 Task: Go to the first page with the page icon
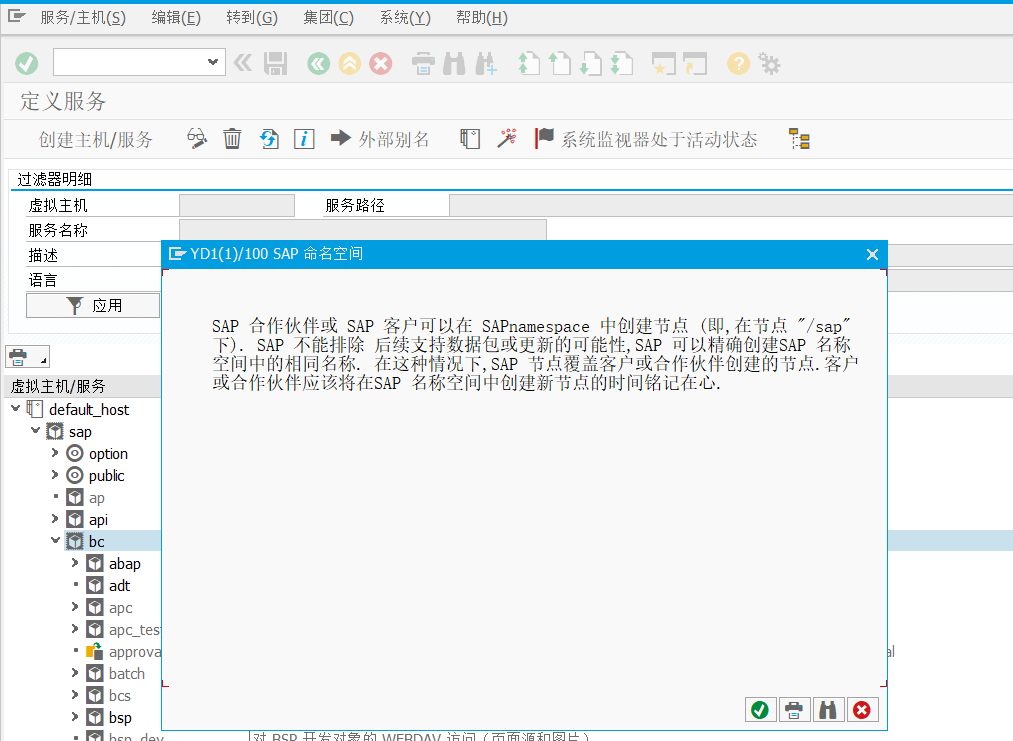[529, 63]
